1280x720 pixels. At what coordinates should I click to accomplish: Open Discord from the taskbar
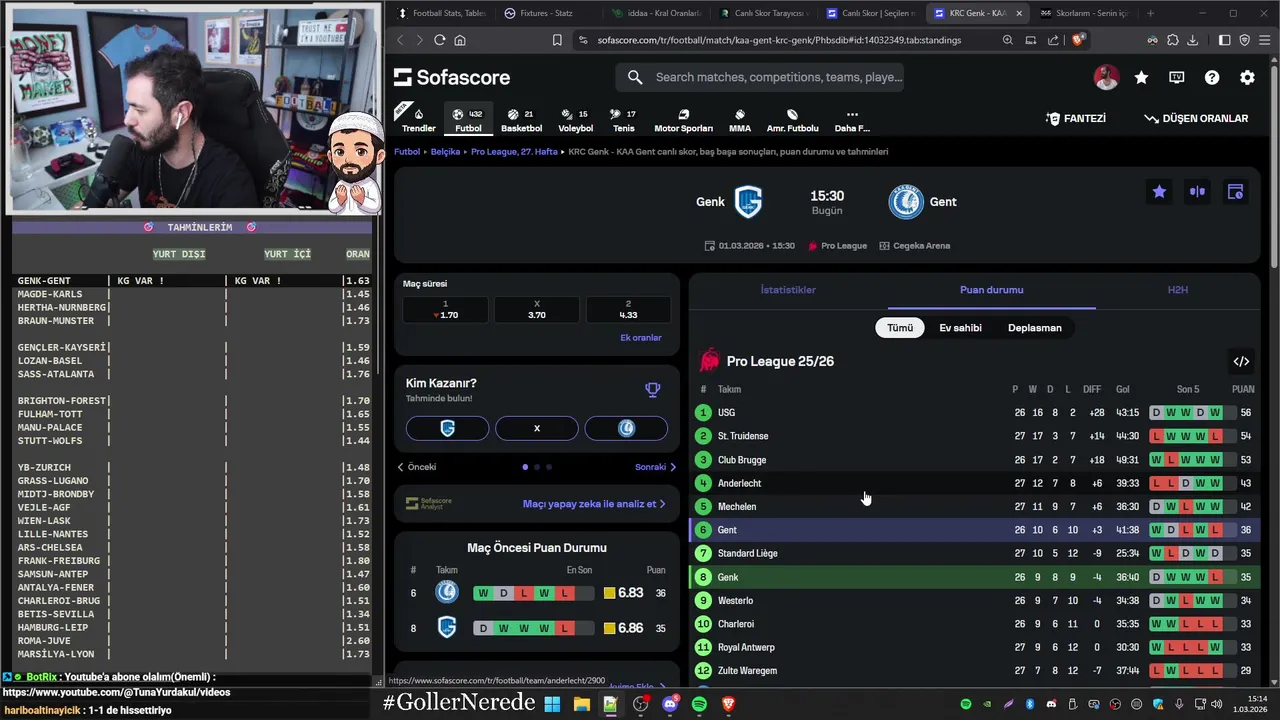point(670,704)
